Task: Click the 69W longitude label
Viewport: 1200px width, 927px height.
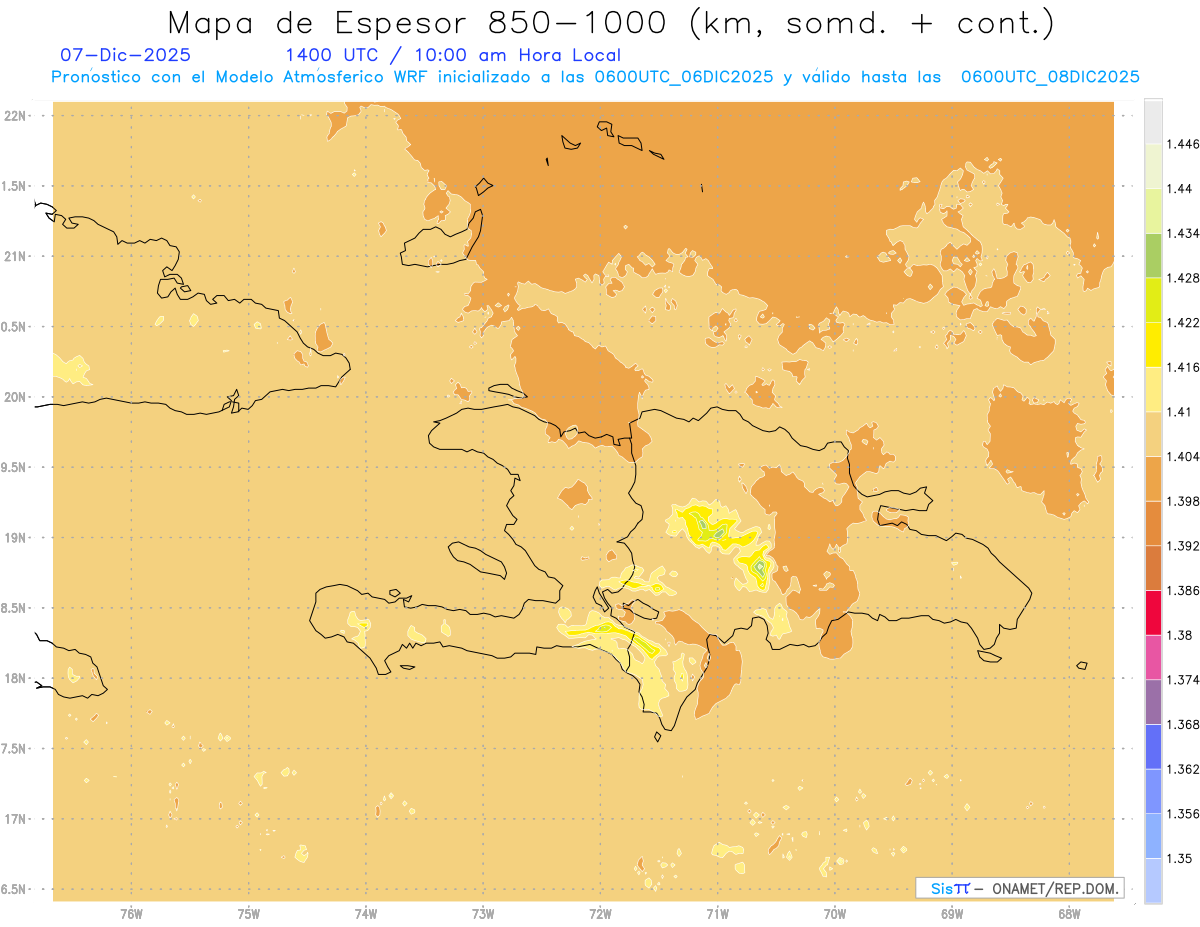Action: pyautogui.click(x=952, y=913)
